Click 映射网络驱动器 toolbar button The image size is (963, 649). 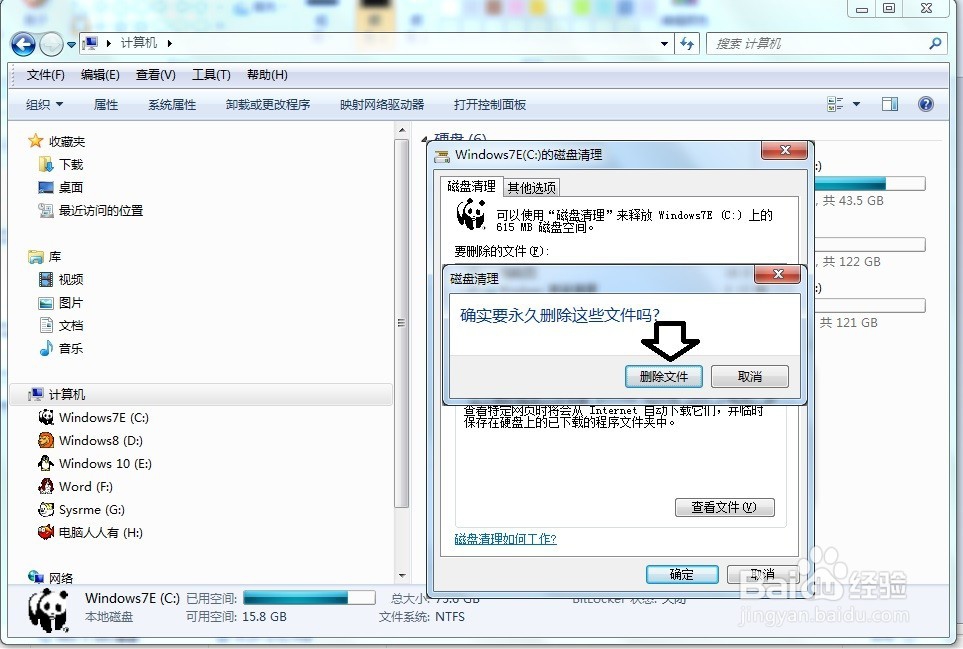tap(382, 105)
